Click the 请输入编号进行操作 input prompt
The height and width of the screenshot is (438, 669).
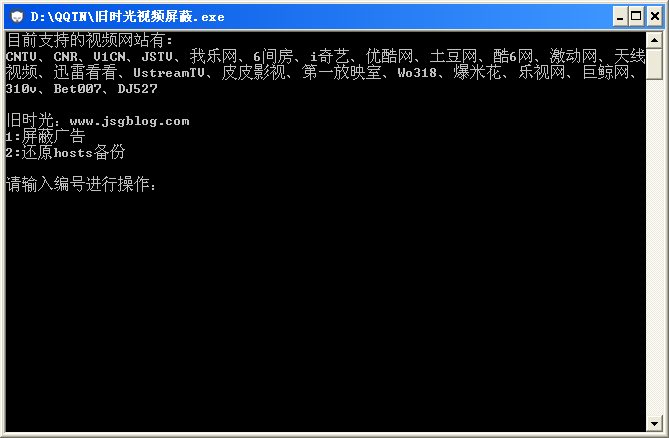[81, 184]
